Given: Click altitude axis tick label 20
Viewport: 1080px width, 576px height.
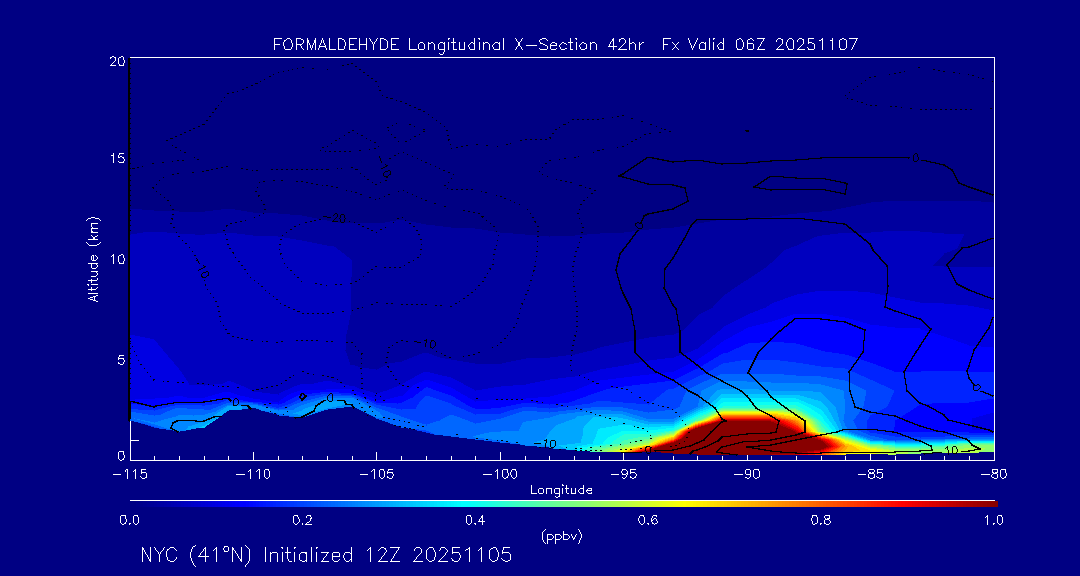Looking at the screenshot, I should [117, 61].
